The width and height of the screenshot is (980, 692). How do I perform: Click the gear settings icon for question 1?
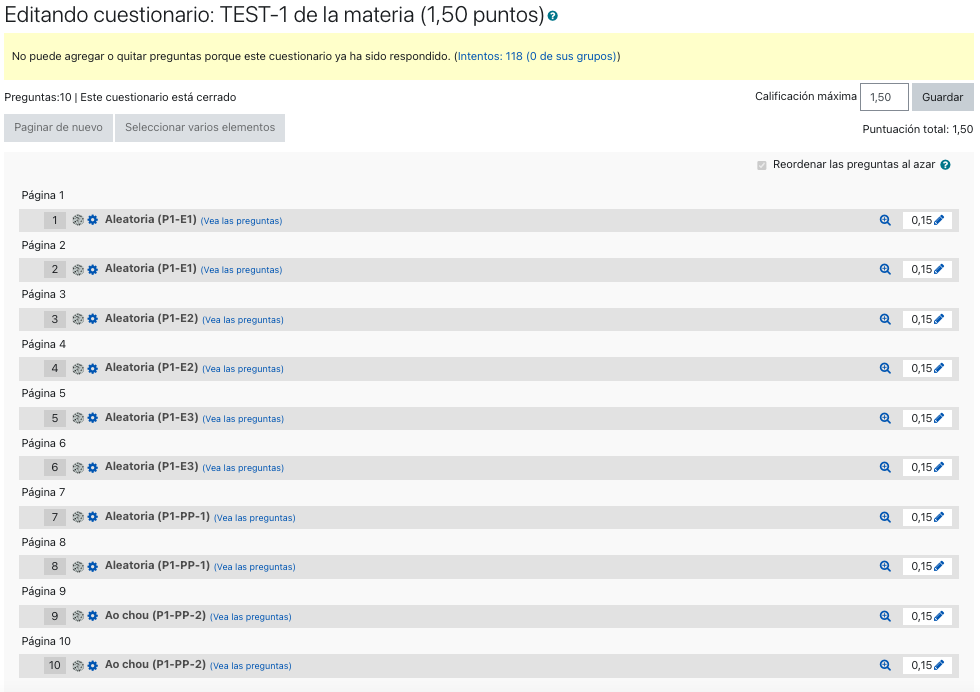coord(92,220)
